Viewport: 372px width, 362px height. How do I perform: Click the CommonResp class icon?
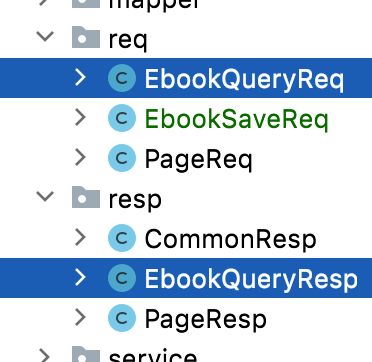(122, 238)
